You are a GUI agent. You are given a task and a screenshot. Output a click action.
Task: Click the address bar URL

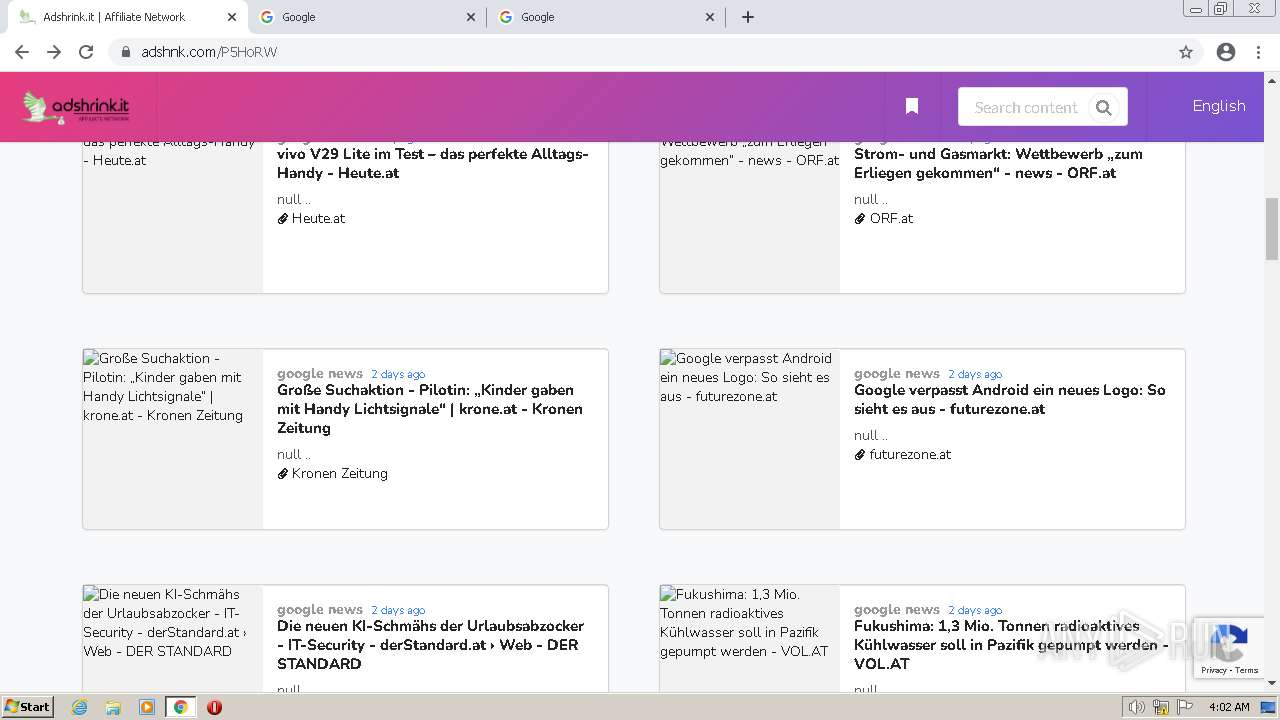[x=209, y=52]
